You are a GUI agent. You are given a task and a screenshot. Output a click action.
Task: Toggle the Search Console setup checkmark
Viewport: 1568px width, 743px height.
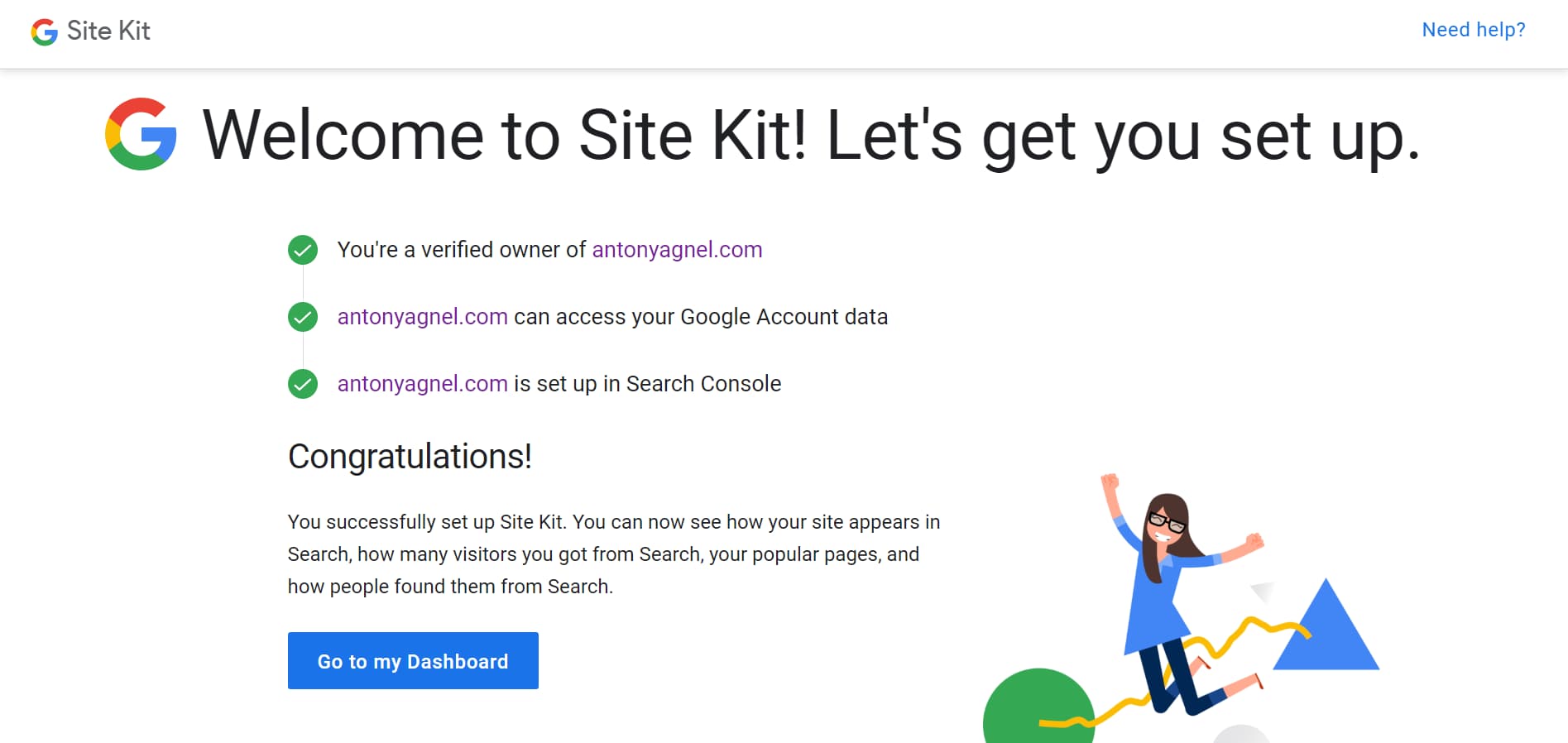pyautogui.click(x=303, y=383)
